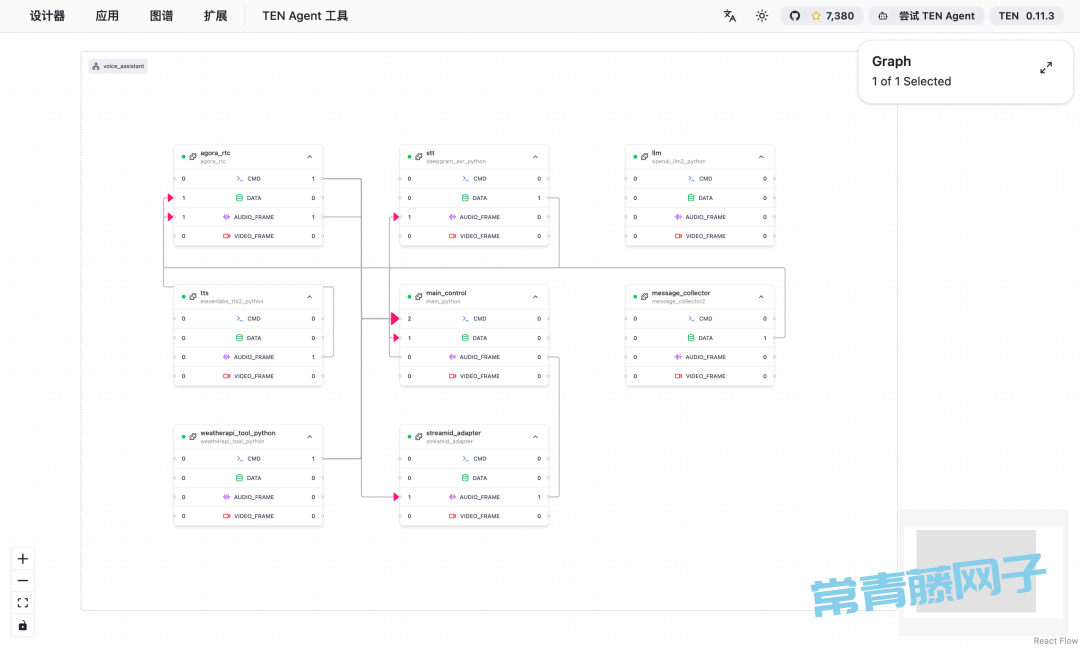Click the React Flow minimap
1080x648 pixels.
point(984,572)
